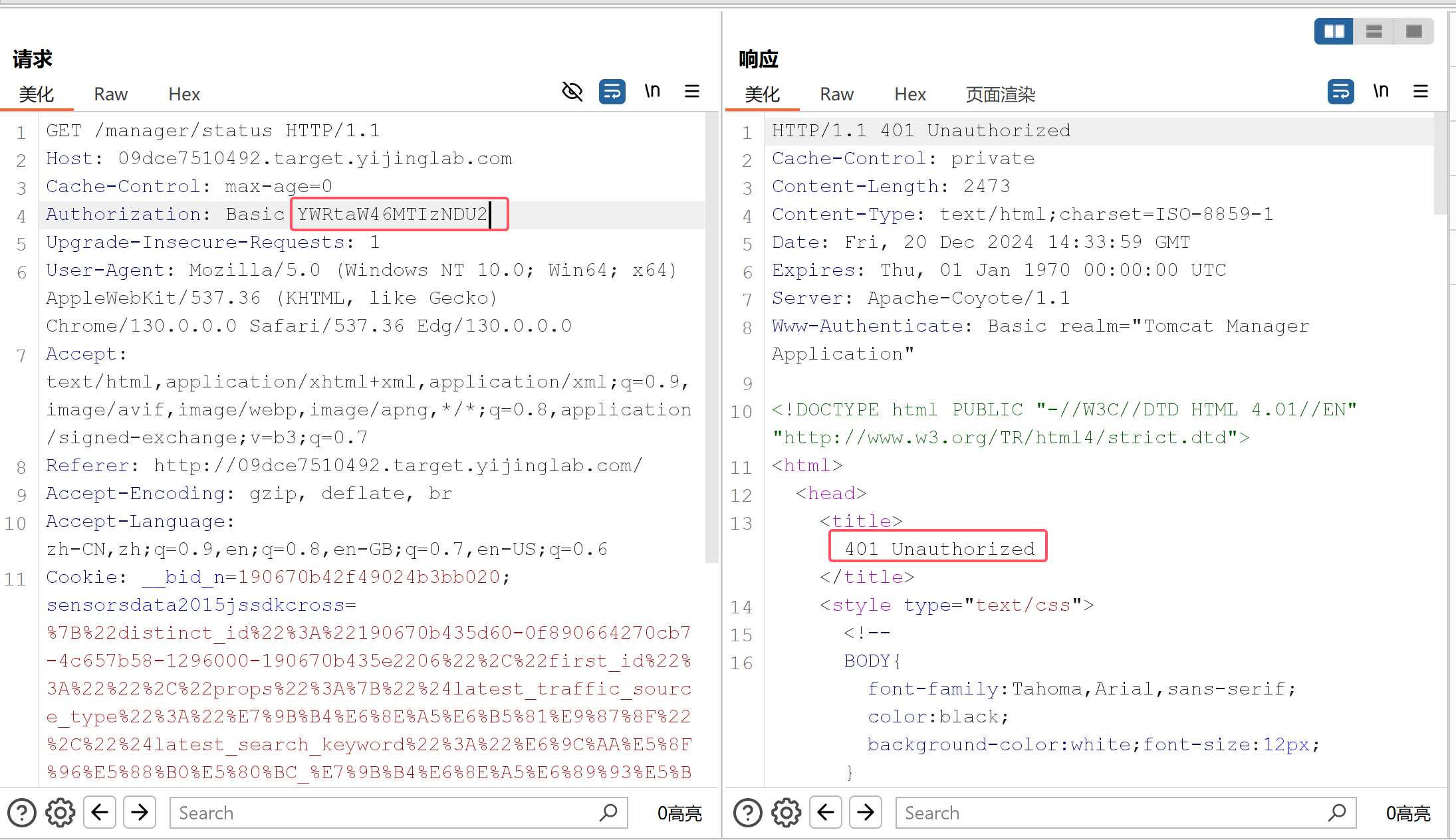
Task: Switch to top-bottom stacked layout
Action: (1374, 31)
